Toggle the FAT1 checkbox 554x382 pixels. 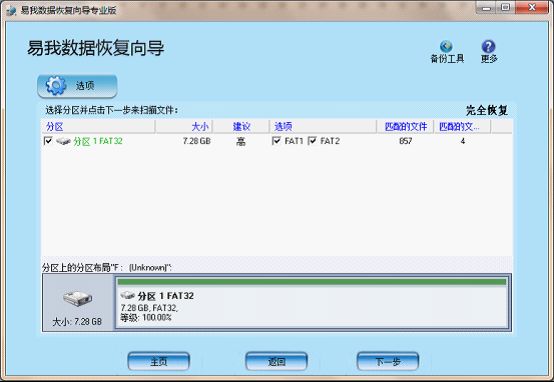[276, 141]
